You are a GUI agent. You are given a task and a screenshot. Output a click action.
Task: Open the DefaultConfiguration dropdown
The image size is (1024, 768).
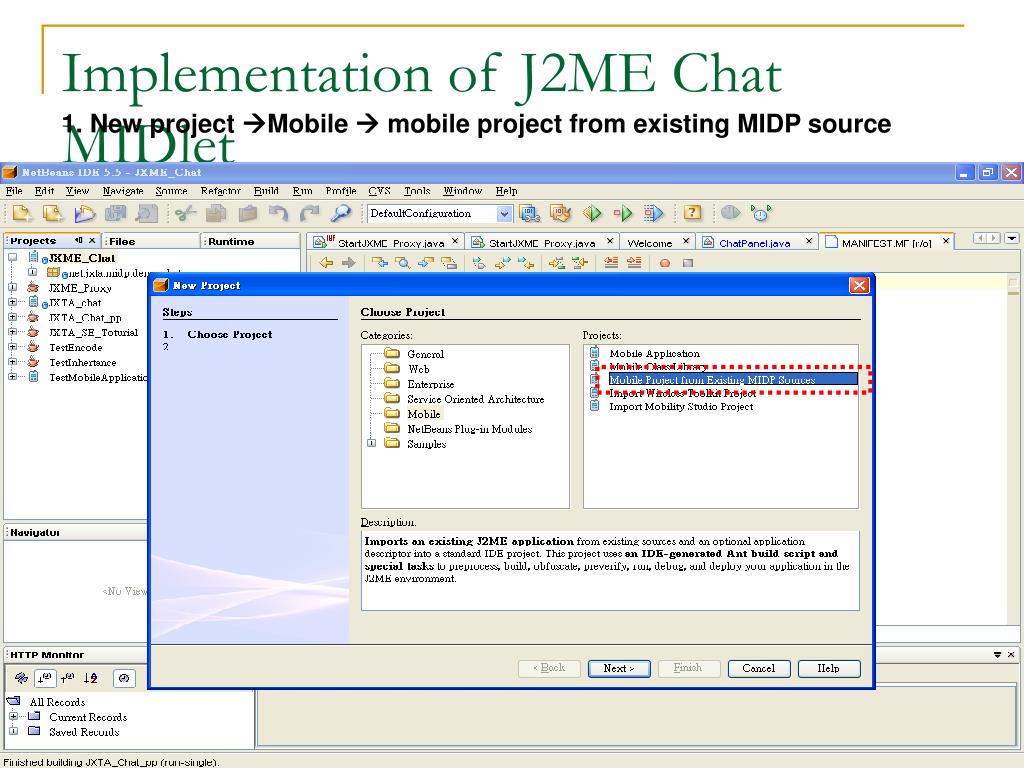pos(504,214)
